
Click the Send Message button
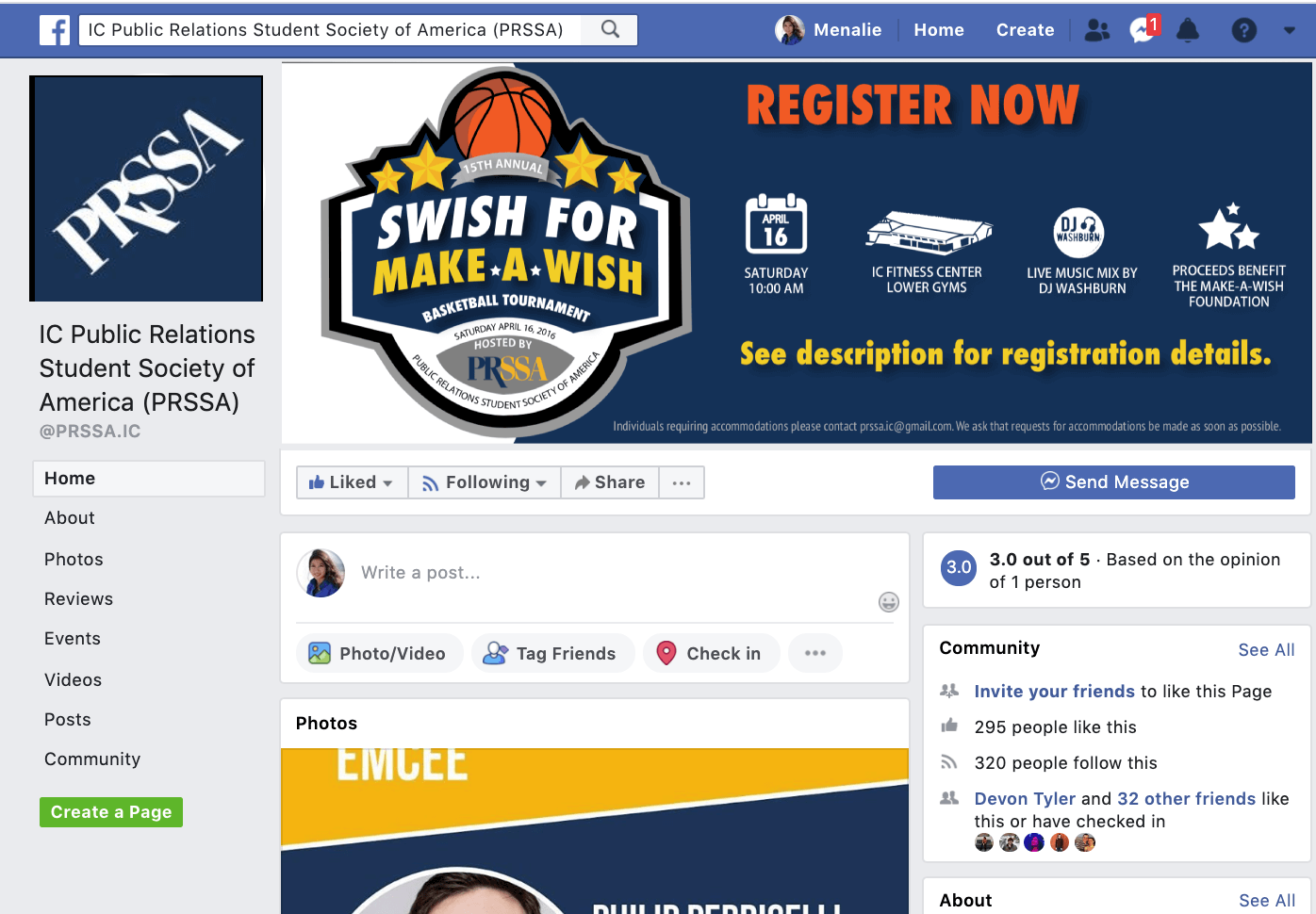(x=1114, y=482)
